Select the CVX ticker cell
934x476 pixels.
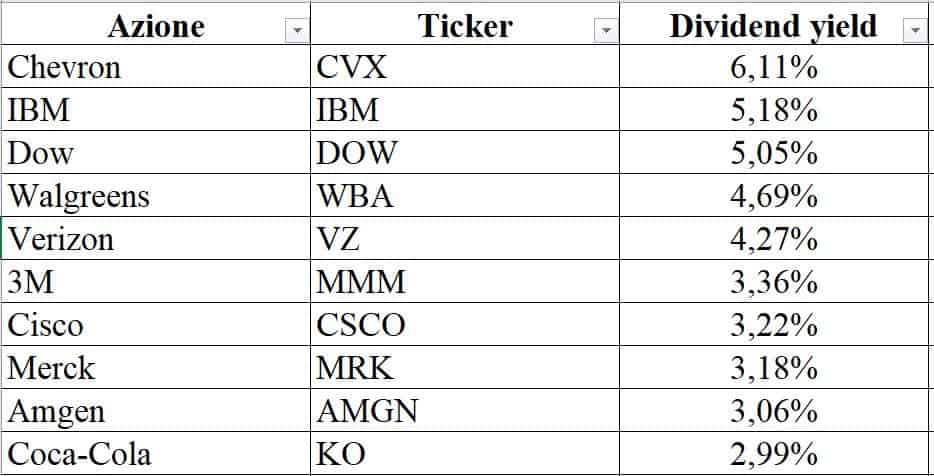[x=464, y=68]
